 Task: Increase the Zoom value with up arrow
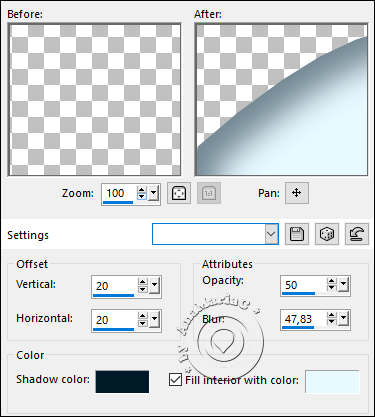(142, 190)
